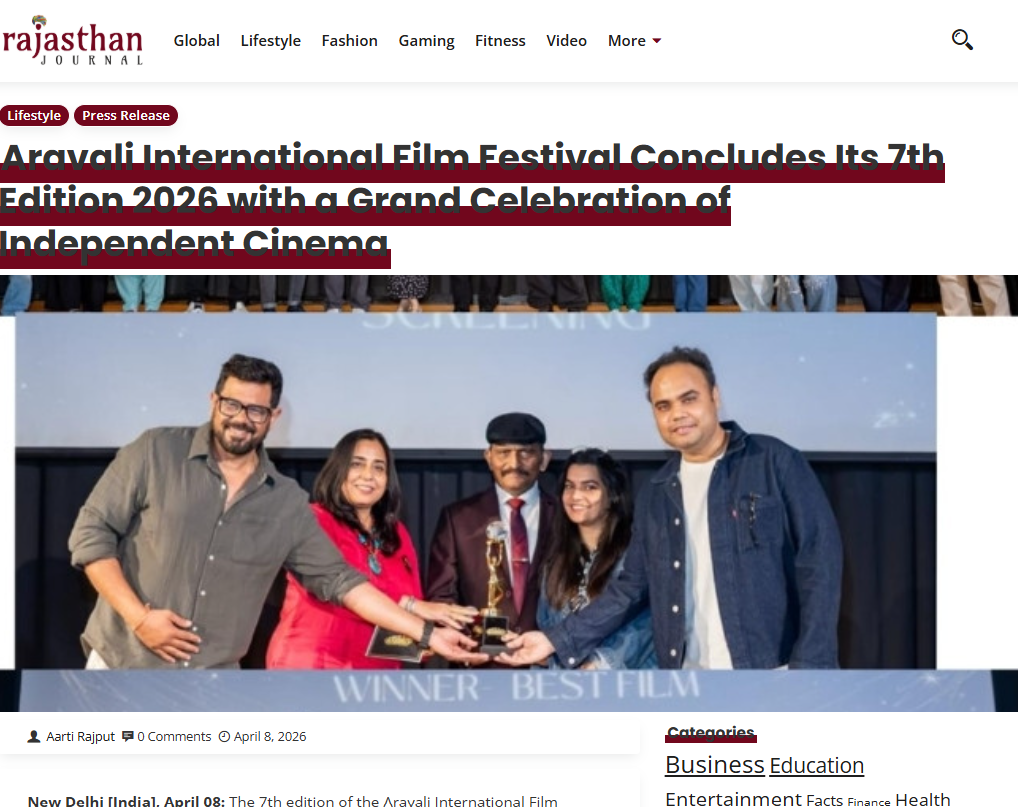Click the Press Release tag
Image resolution: width=1018 pixels, height=807 pixels.
(x=126, y=116)
